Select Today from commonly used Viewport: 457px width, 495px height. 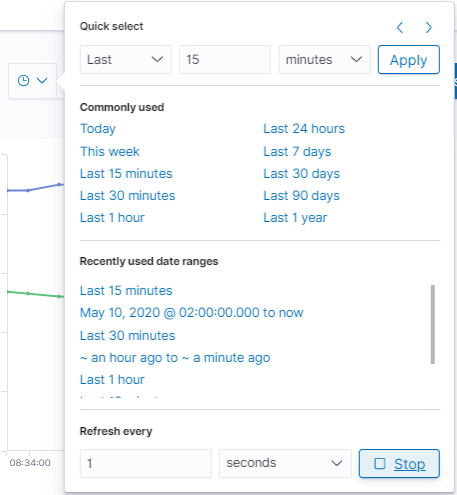[98, 129]
